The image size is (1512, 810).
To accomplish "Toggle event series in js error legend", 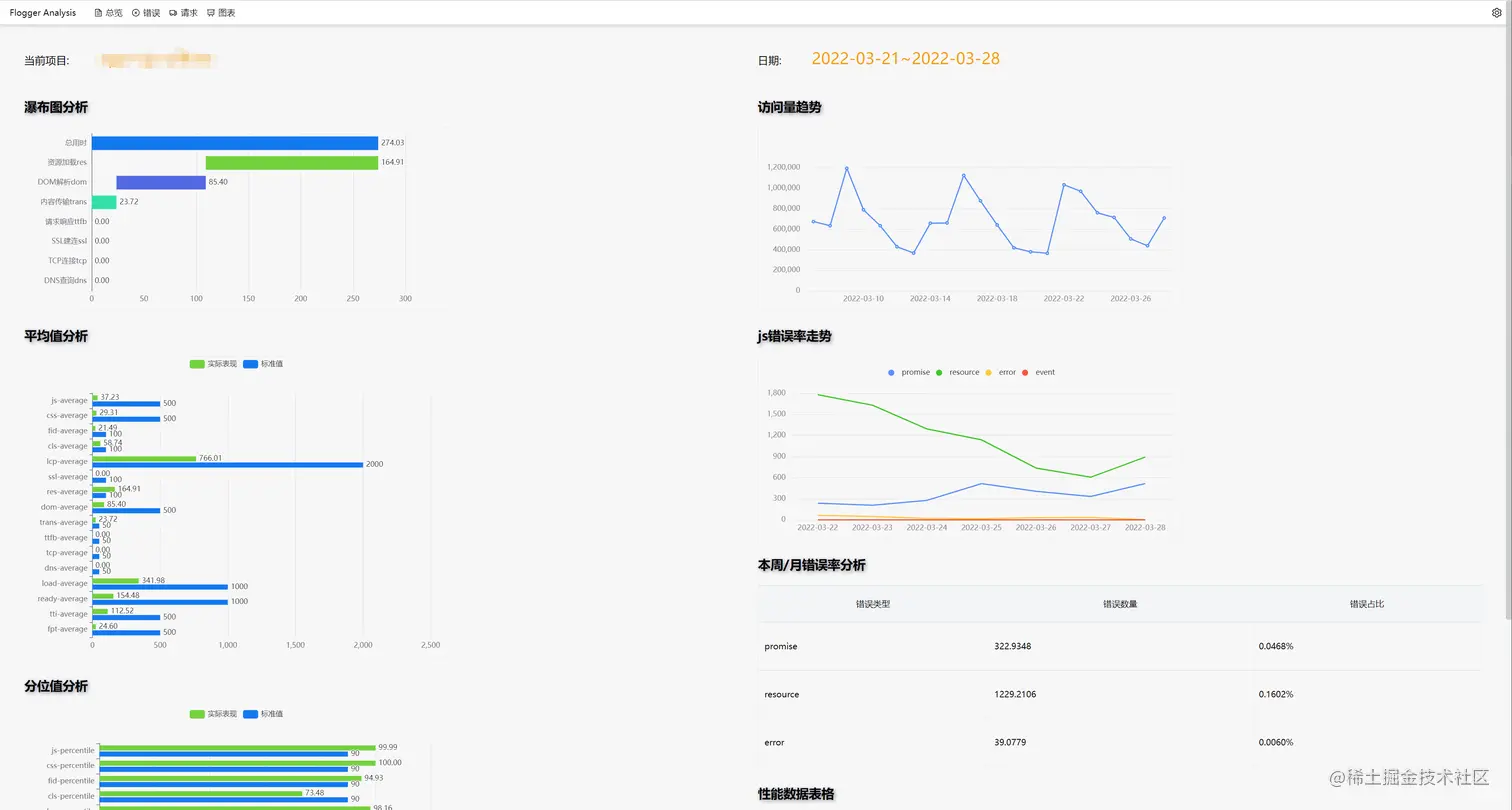I will pyautogui.click(x=1038, y=372).
